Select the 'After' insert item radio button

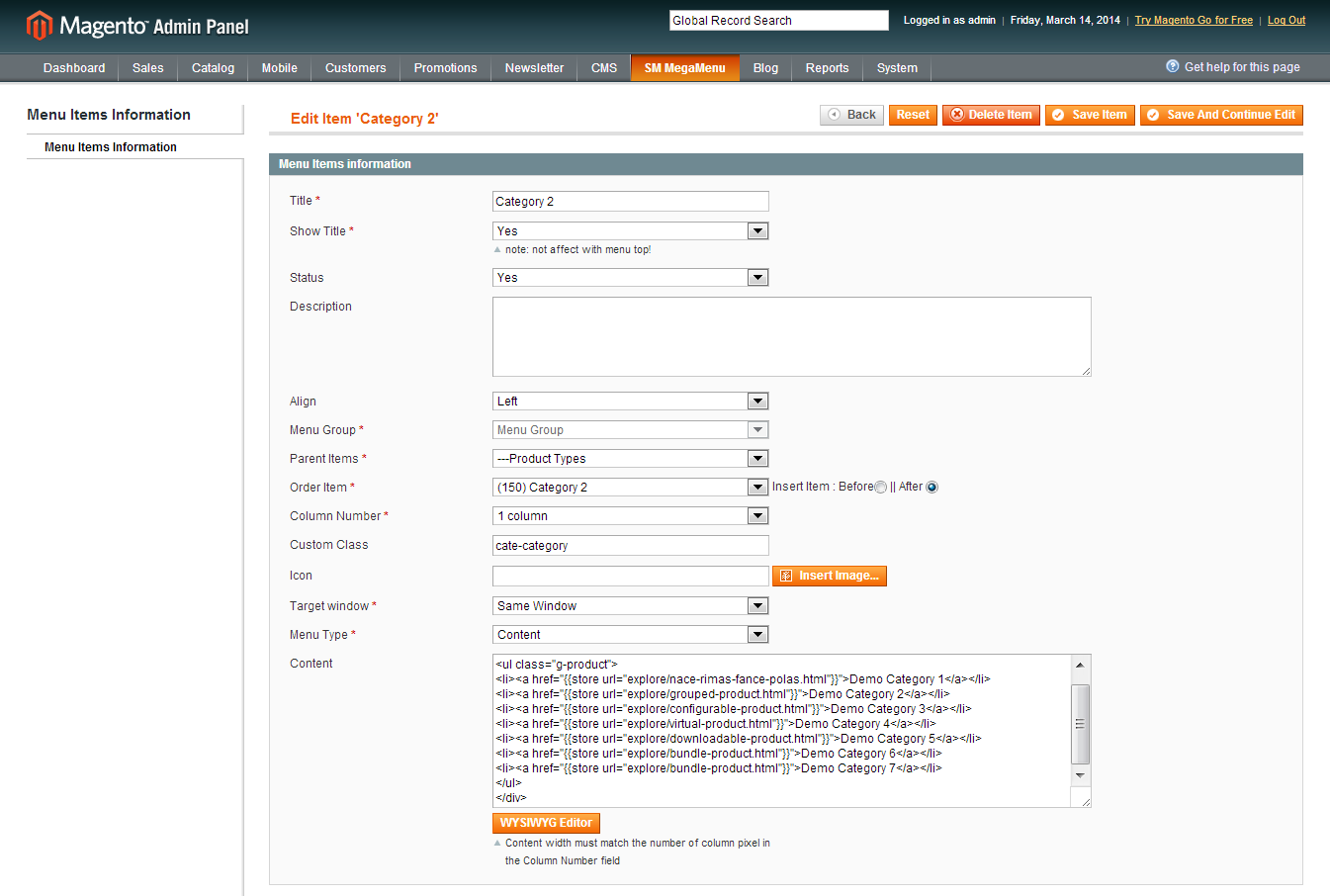tap(931, 488)
